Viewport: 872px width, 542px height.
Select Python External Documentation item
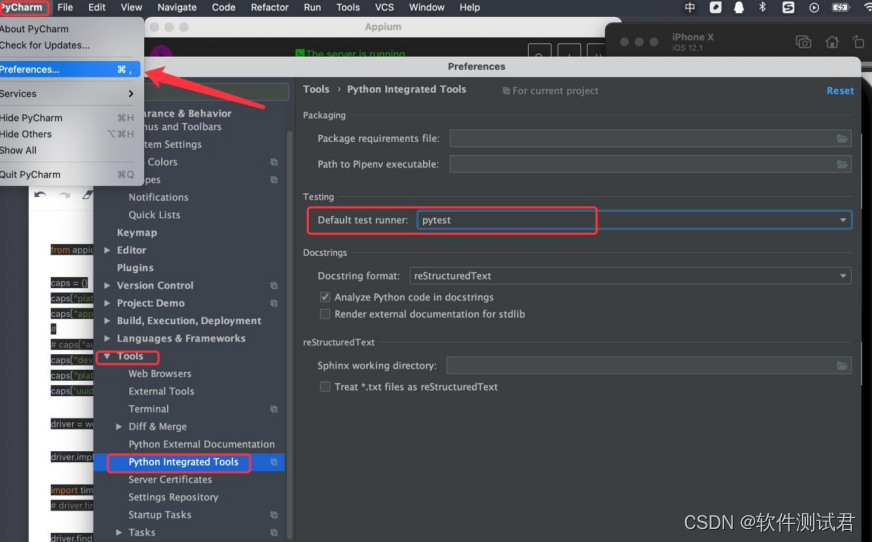pyautogui.click(x=201, y=444)
